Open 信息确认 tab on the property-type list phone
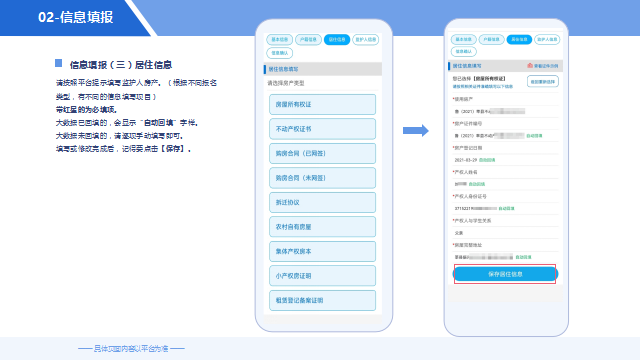The height and width of the screenshot is (360, 640). [280, 53]
